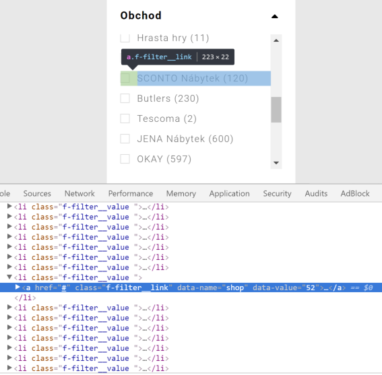Select the Security tab

tap(277, 194)
